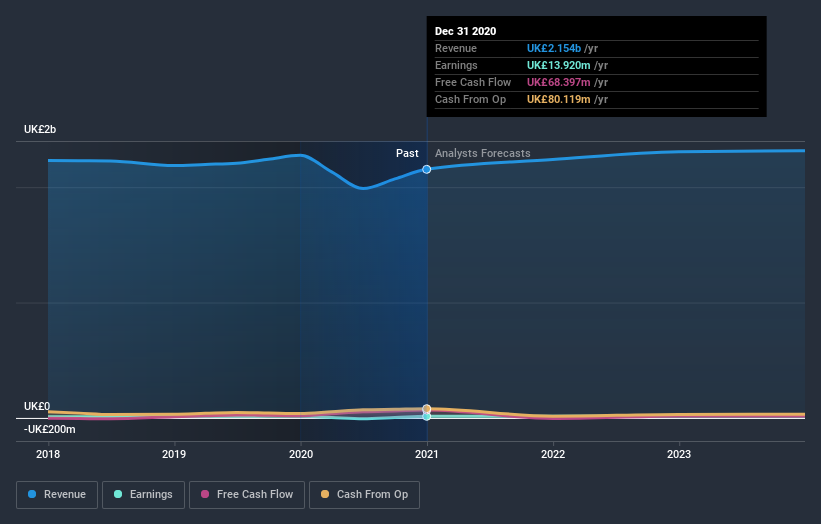Click the UK£0 y-axis label
821x524 pixels.
point(37,406)
